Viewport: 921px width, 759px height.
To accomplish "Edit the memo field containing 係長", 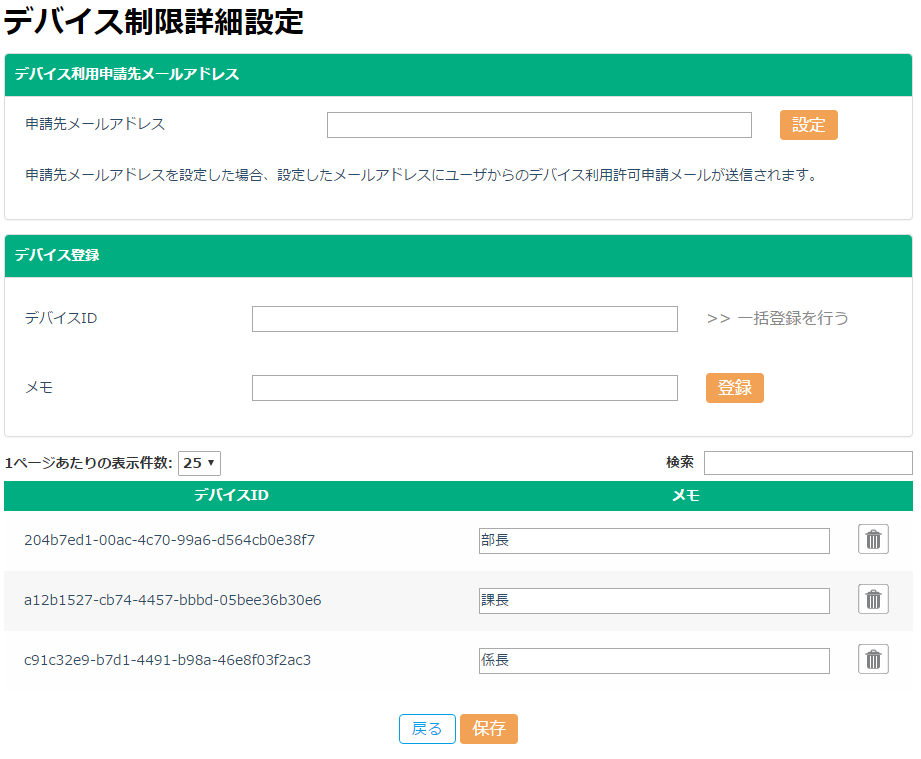I will (654, 660).
